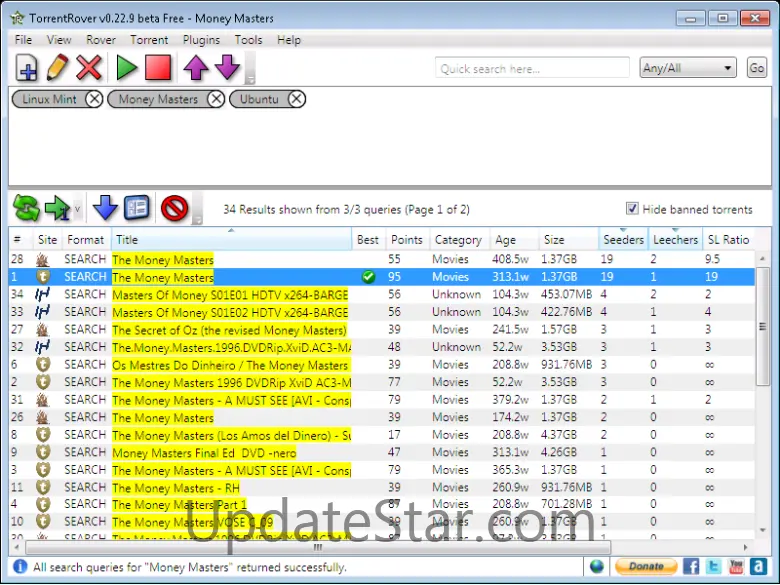The image size is (780, 585).
Task: Click the add new rover icon
Action: tap(26, 68)
